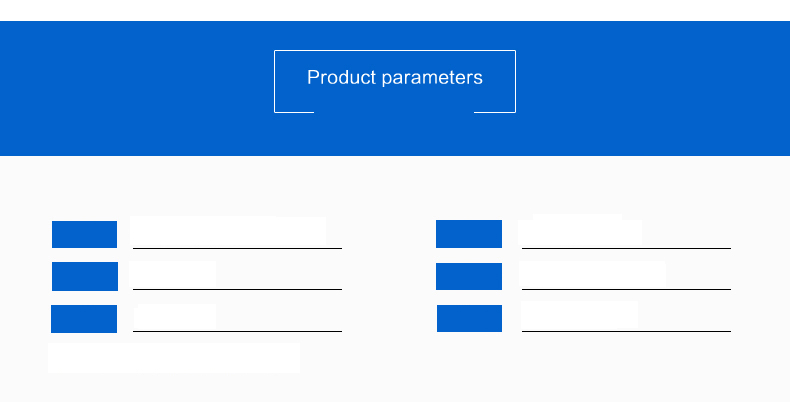Screen dimensions: 790x402
Task: Click the second white value field, left column
Action: point(173,274)
